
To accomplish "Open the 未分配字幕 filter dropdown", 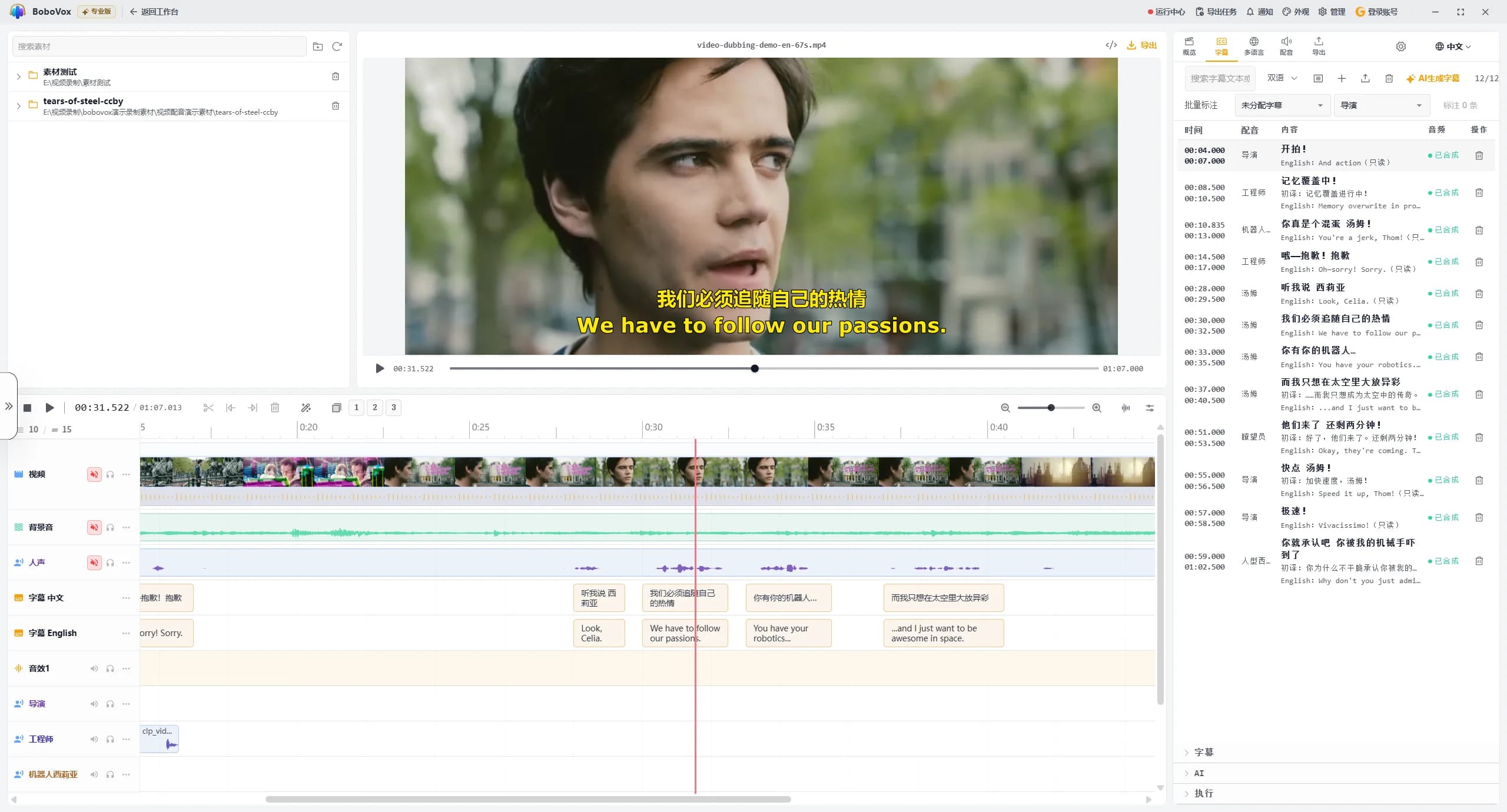I will click(x=1282, y=105).
